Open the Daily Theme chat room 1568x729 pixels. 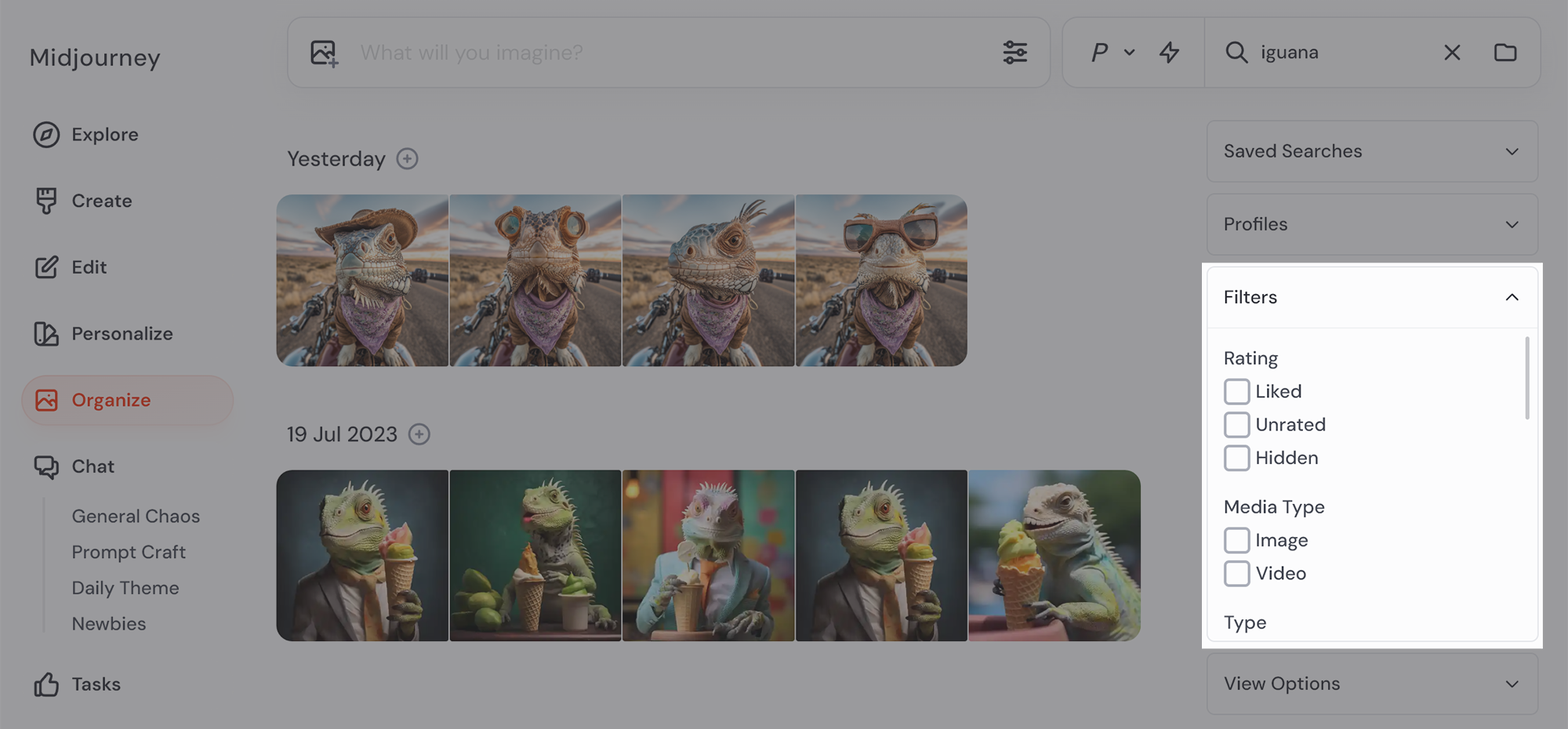125,588
